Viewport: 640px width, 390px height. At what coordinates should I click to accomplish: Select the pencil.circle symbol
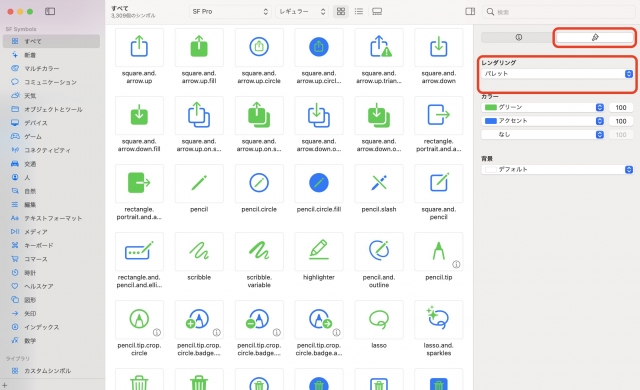(x=259, y=184)
